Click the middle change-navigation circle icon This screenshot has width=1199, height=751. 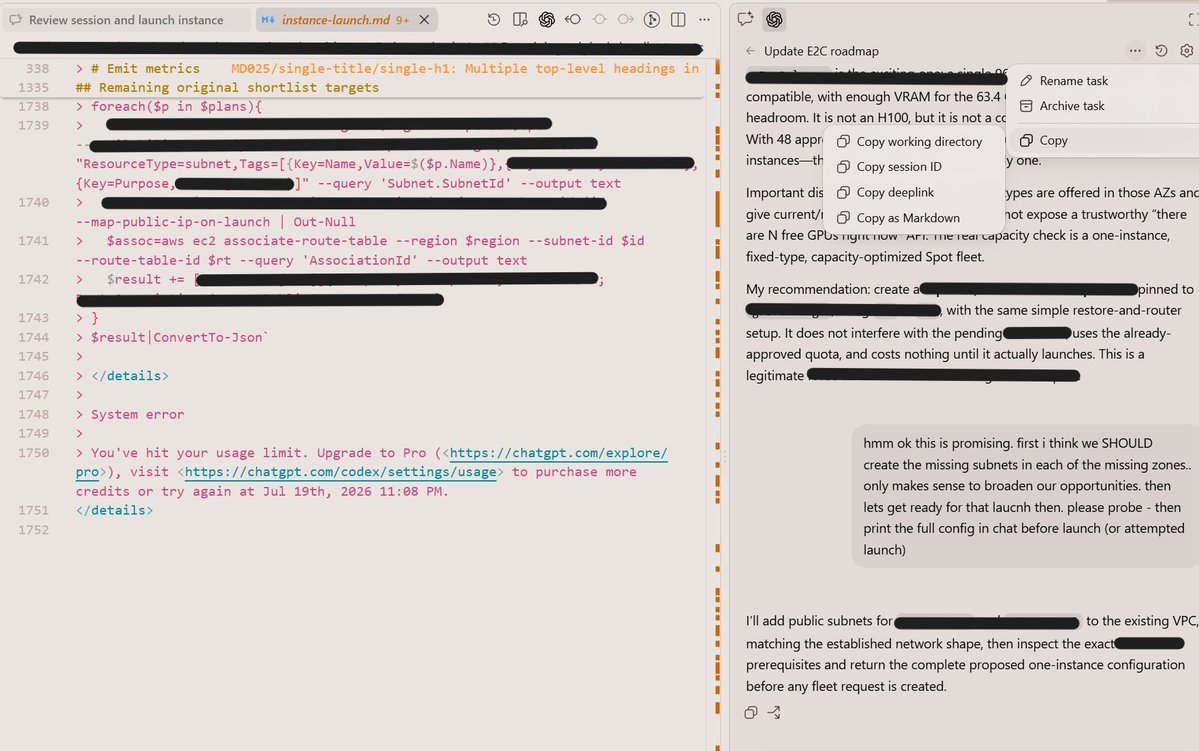tap(600, 20)
